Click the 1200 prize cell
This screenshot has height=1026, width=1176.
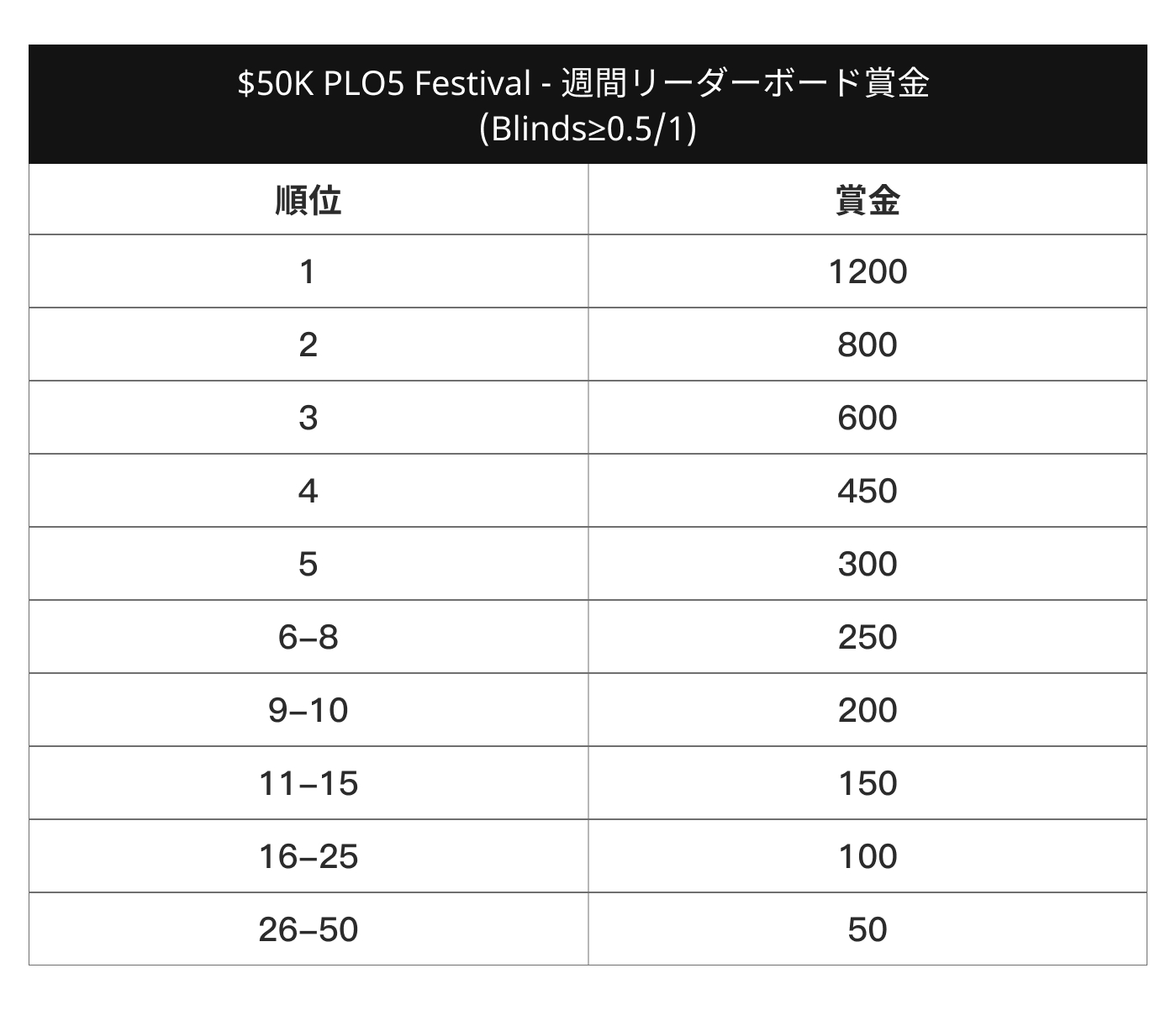[867, 271]
